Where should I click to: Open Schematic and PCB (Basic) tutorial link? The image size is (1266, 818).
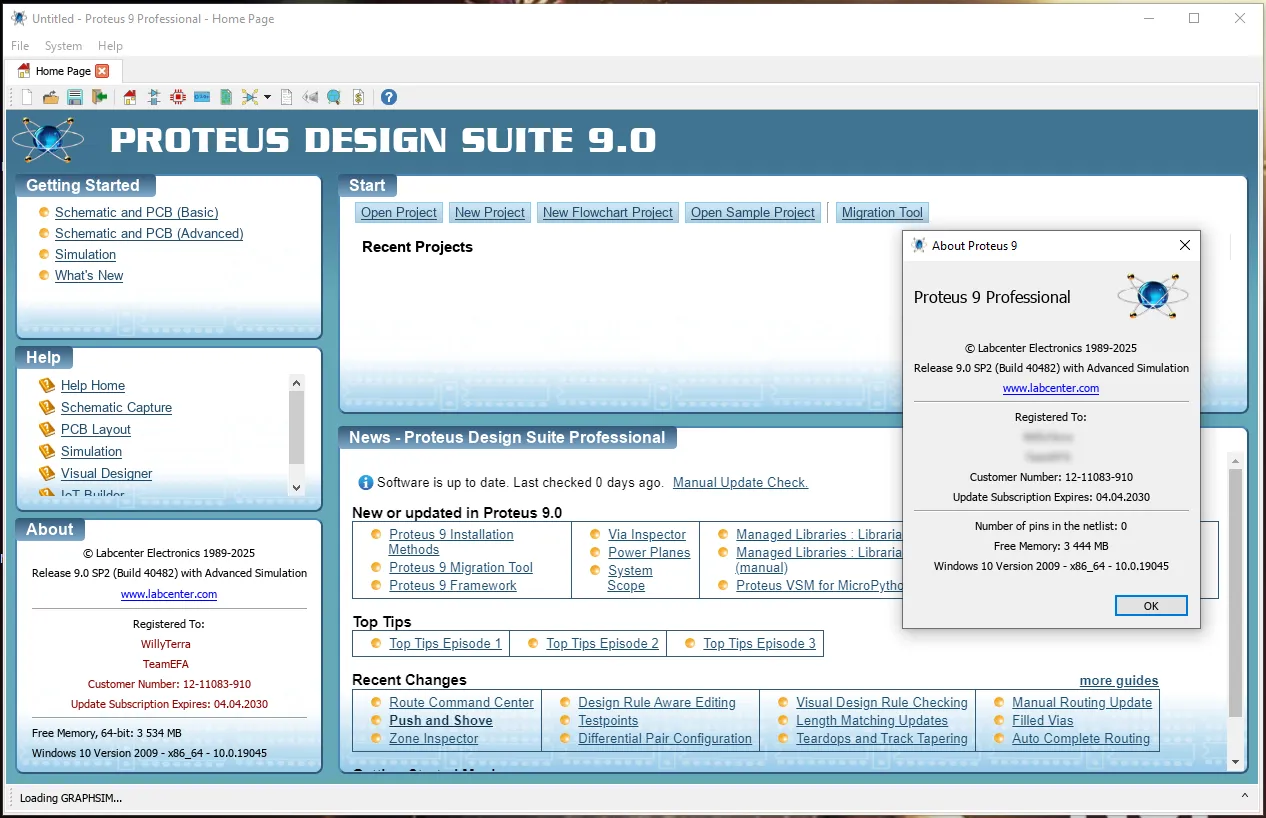point(137,212)
